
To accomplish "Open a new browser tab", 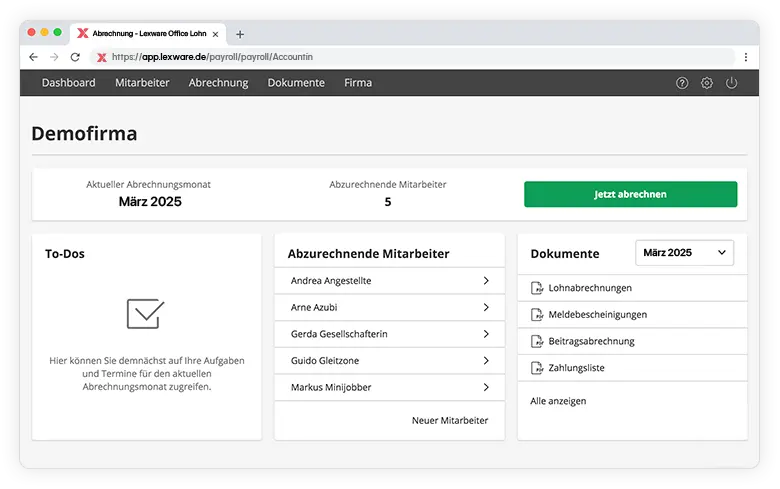I will pos(240,33).
